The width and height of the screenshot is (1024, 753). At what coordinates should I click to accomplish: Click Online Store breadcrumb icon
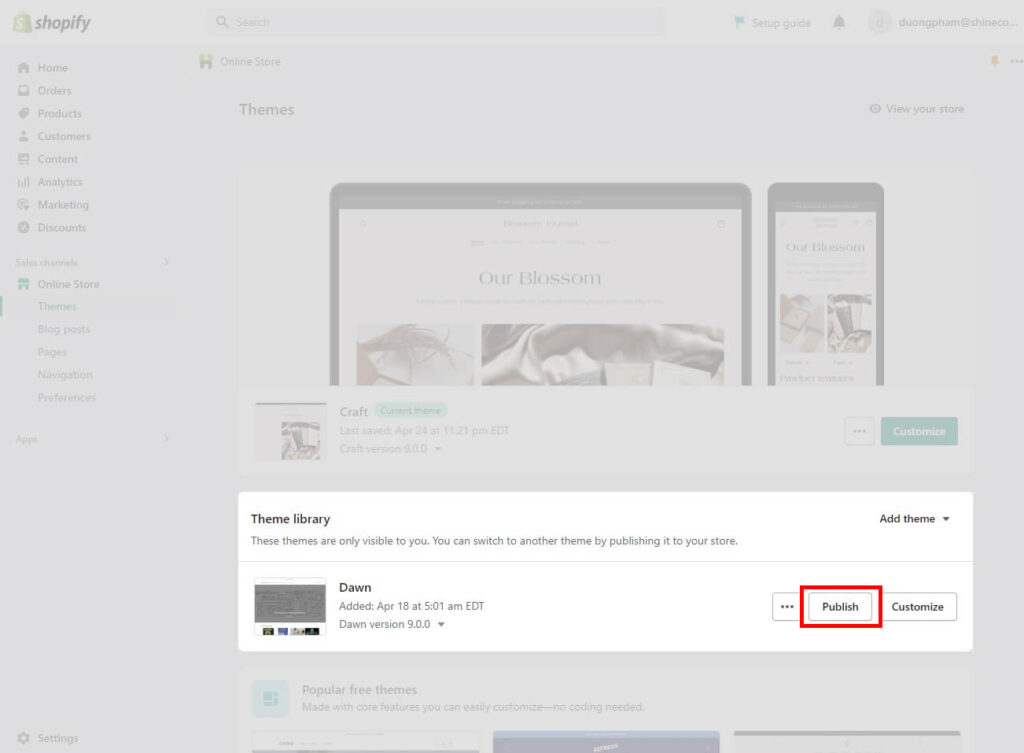coord(206,61)
